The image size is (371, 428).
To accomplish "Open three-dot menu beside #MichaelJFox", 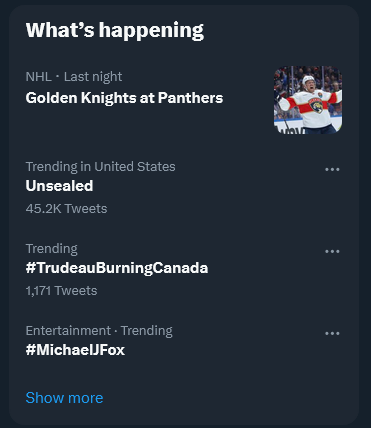I will [x=332, y=333].
